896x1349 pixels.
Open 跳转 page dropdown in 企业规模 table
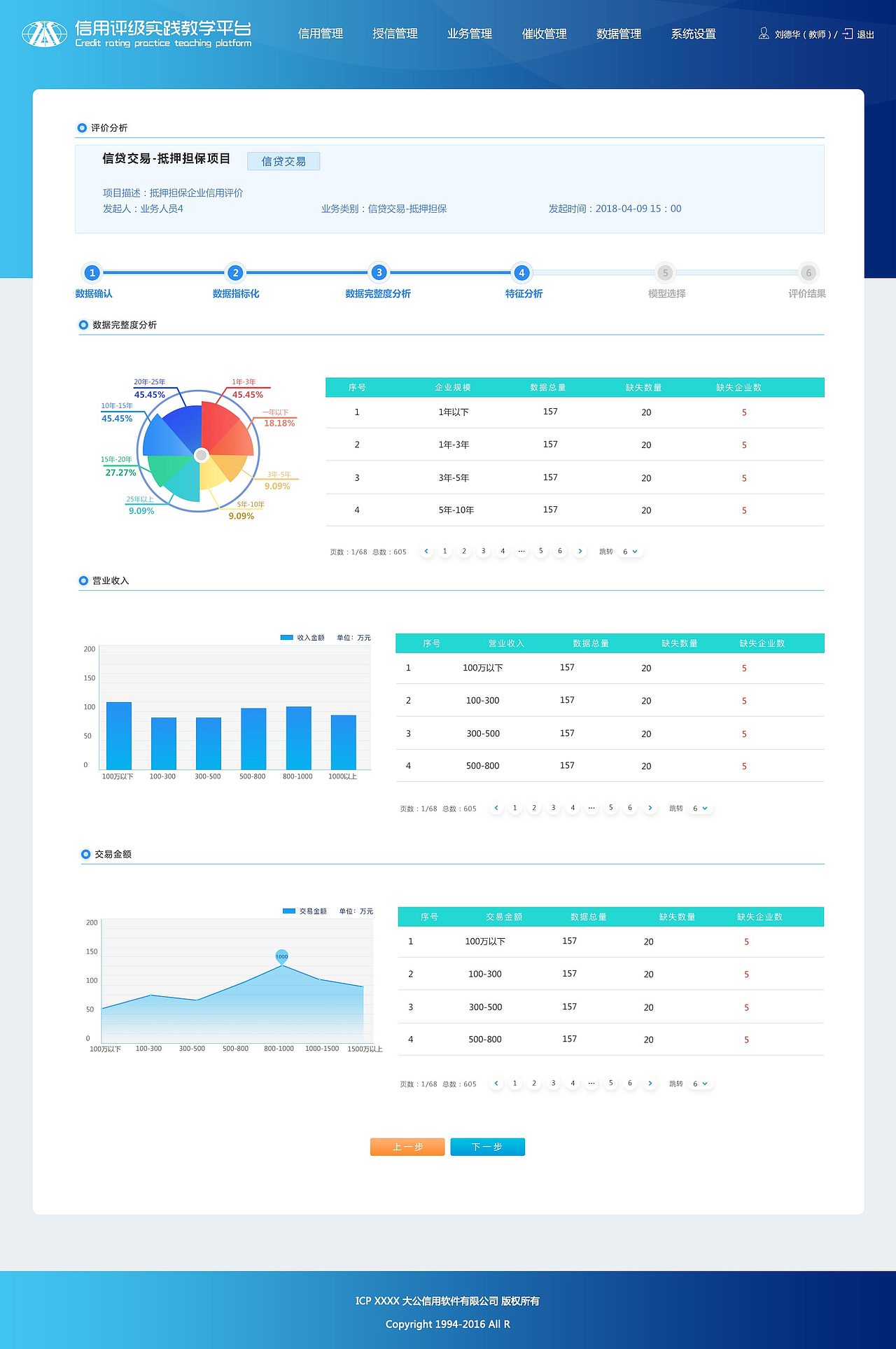(x=630, y=552)
